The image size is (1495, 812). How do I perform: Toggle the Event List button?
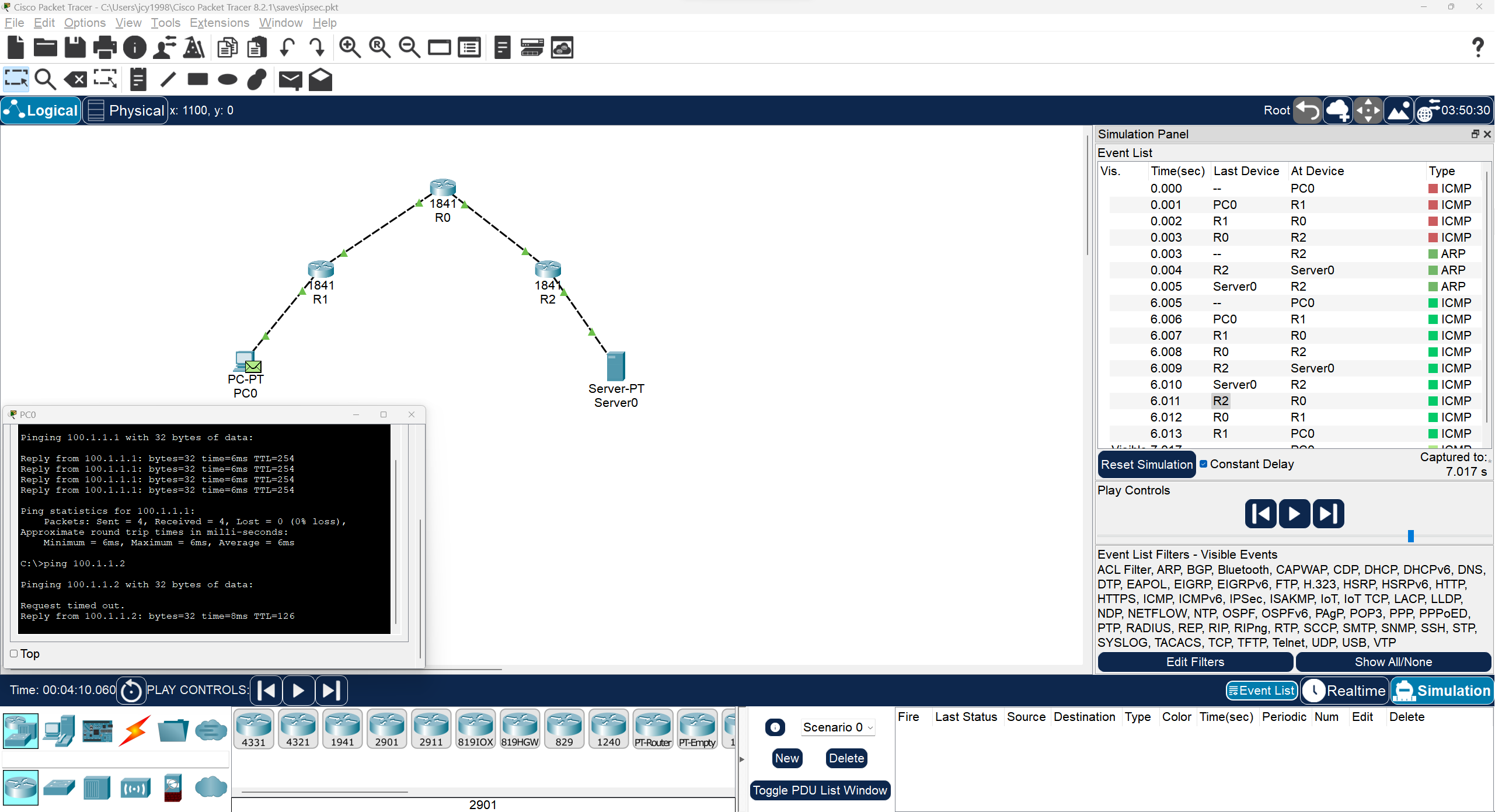point(1261,691)
